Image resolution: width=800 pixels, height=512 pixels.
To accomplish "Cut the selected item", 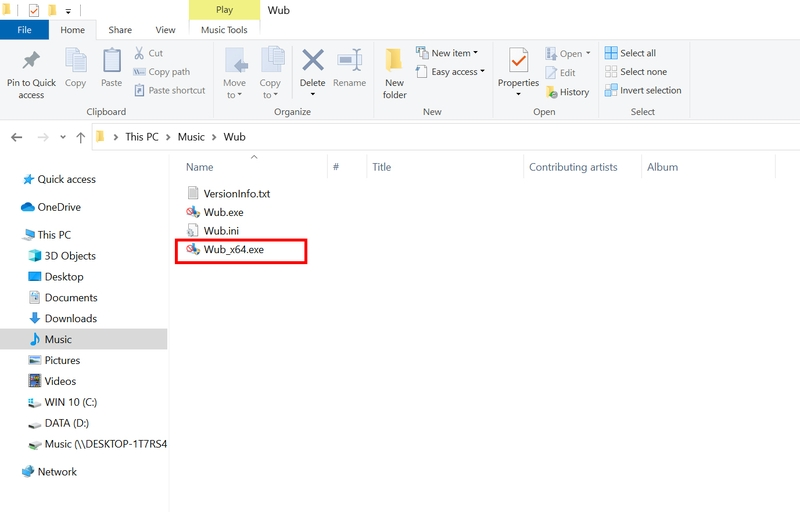I will click(148, 53).
